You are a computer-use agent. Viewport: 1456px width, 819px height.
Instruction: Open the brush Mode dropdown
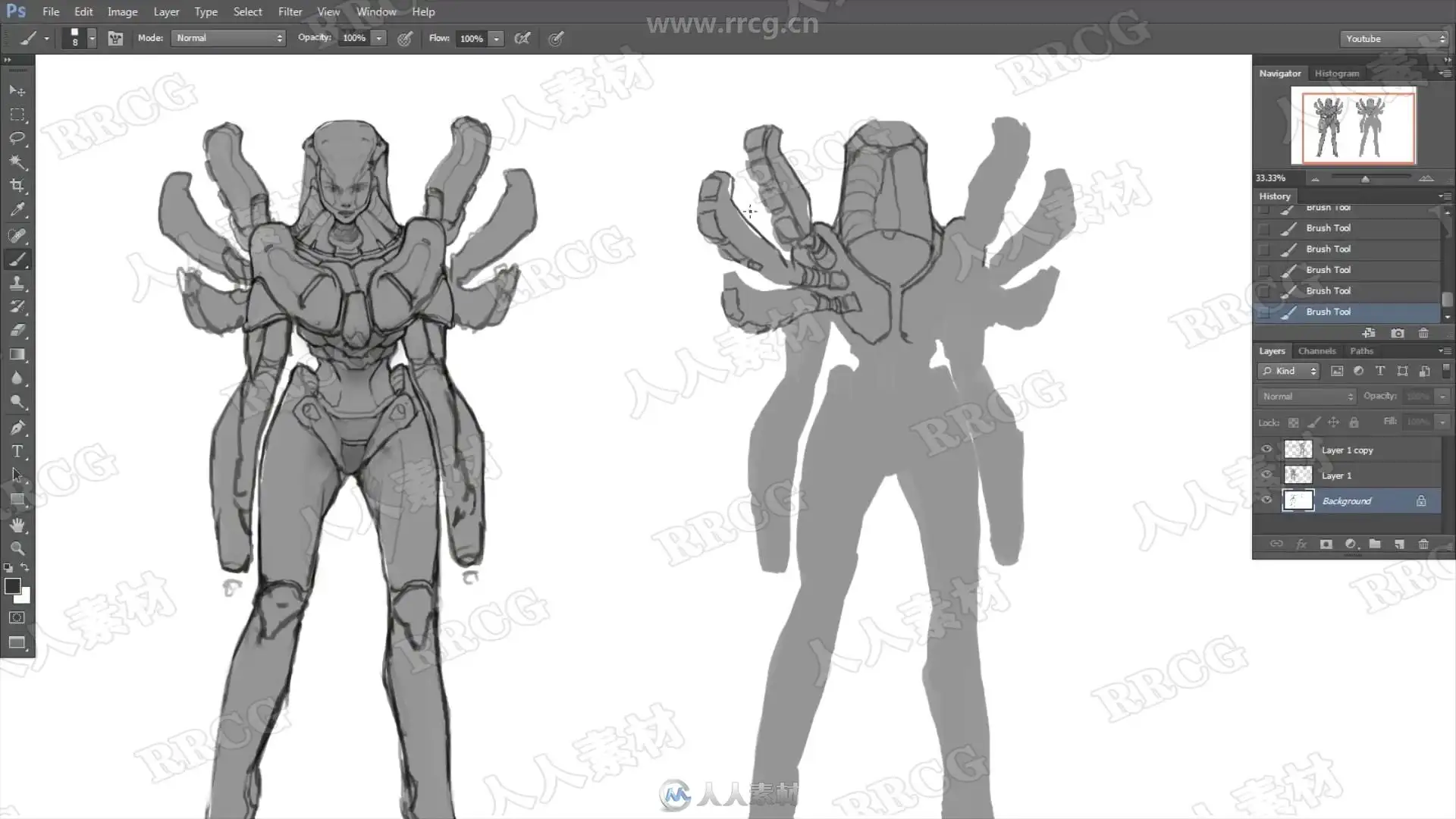click(228, 38)
